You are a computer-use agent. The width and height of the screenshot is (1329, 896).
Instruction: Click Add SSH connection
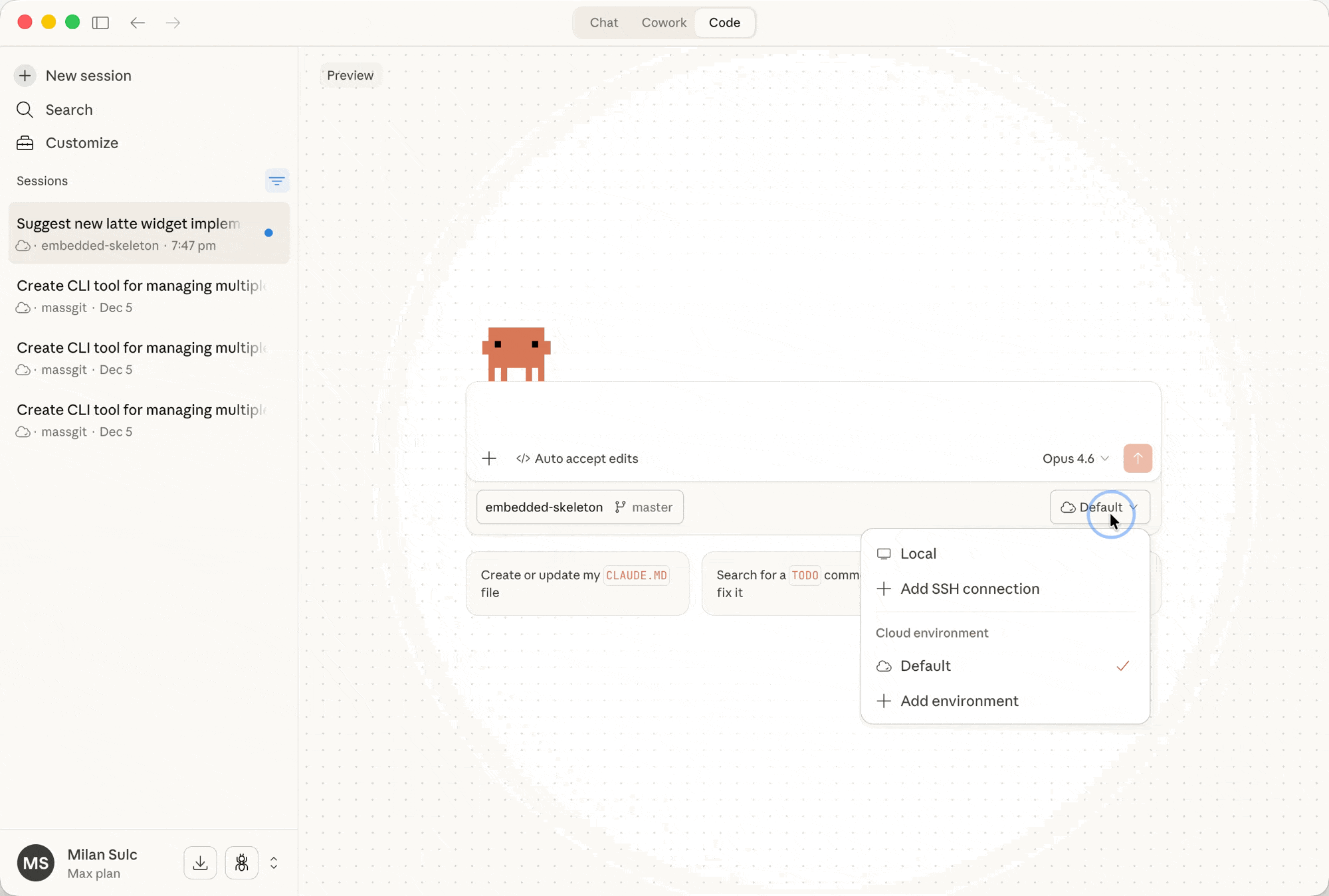(x=969, y=588)
